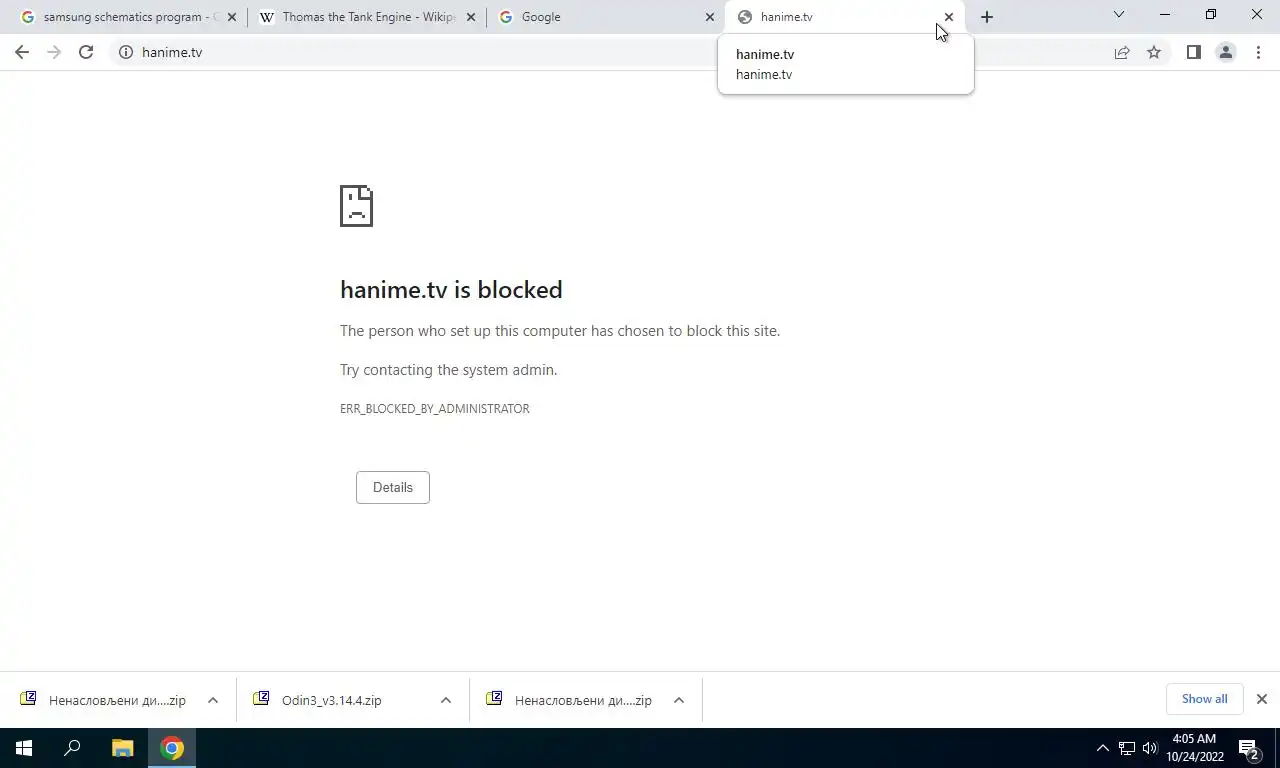Viewport: 1280px width, 768px height.
Task: Open the side panel icon
Action: [x=1193, y=52]
